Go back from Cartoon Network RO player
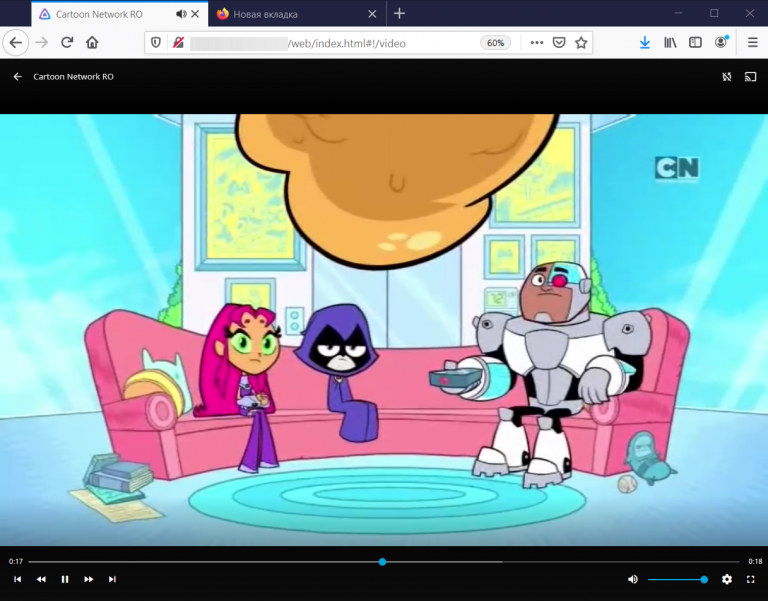The image size is (768, 601). point(17,76)
